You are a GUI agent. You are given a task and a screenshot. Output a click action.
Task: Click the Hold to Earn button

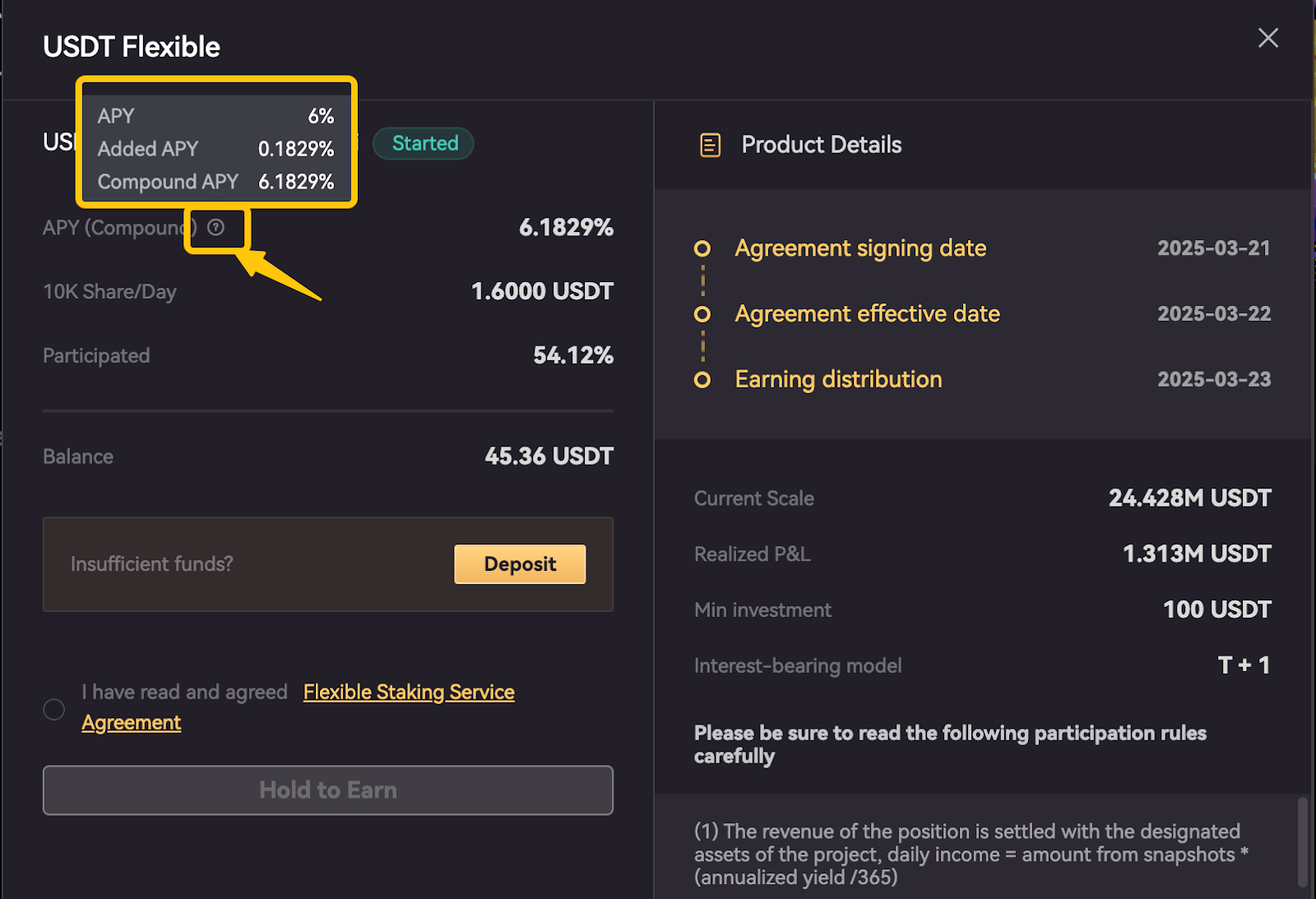pyautogui.click(x=328, y=790)
